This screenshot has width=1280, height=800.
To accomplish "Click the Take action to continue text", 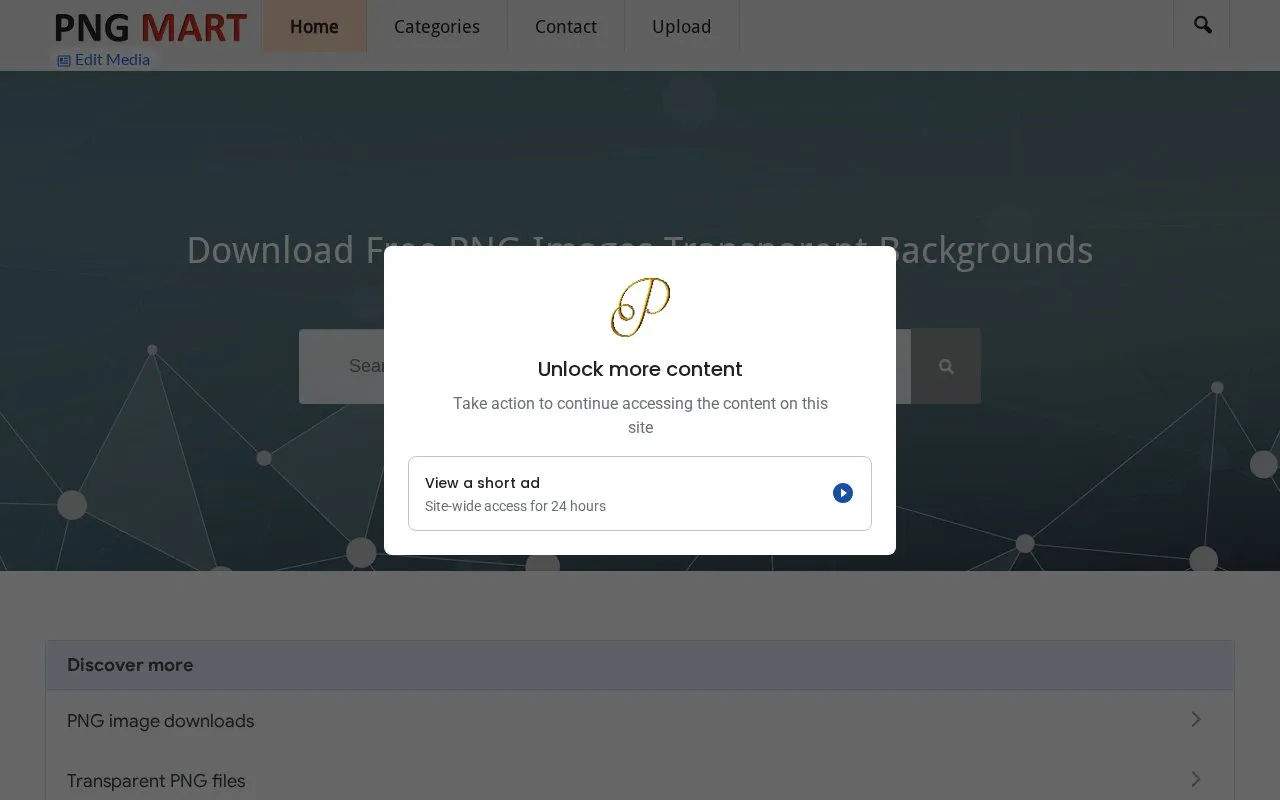I will (640, 415).
